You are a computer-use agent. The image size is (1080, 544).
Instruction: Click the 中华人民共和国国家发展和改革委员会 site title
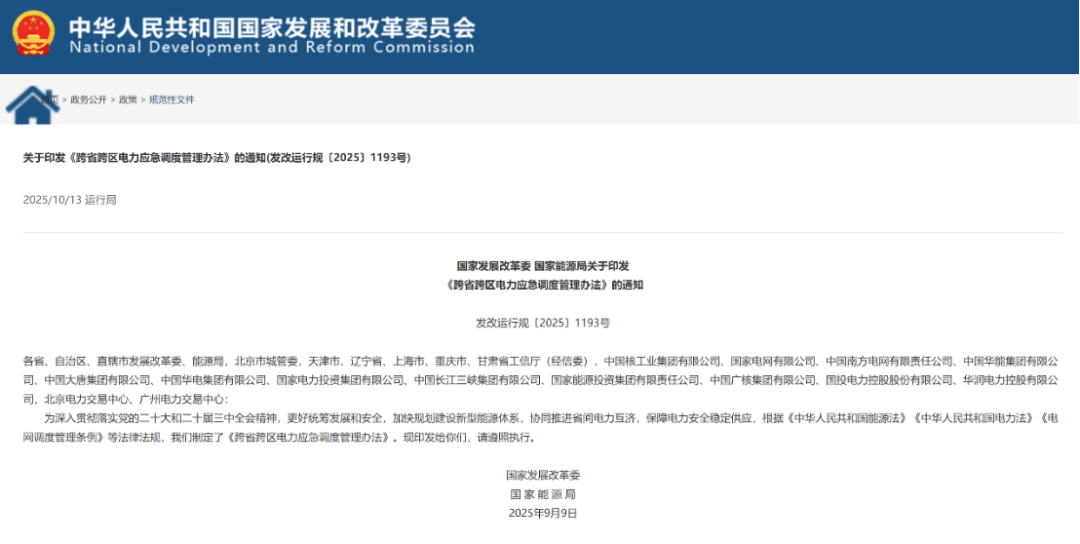272,26
